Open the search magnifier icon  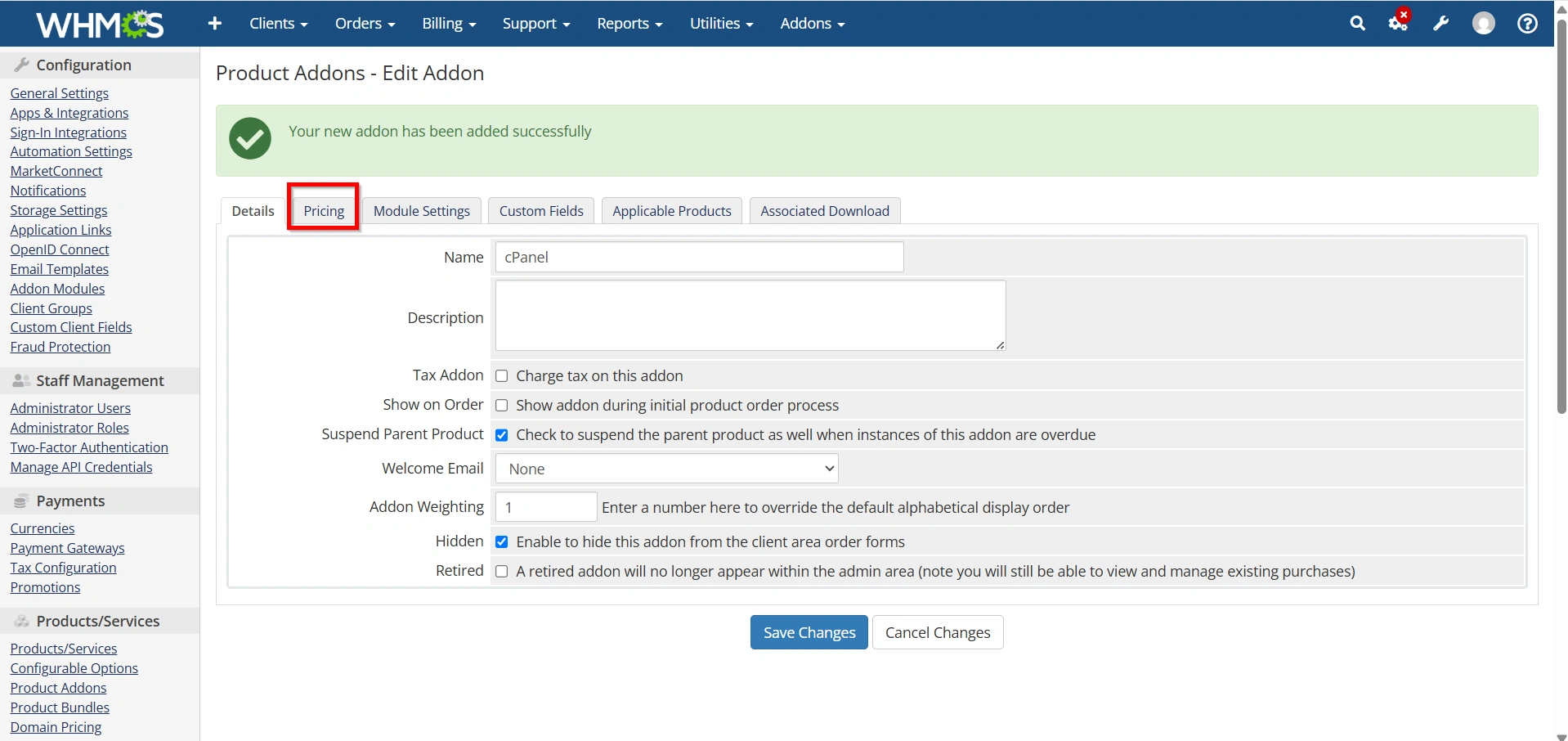coord(1357,24)
